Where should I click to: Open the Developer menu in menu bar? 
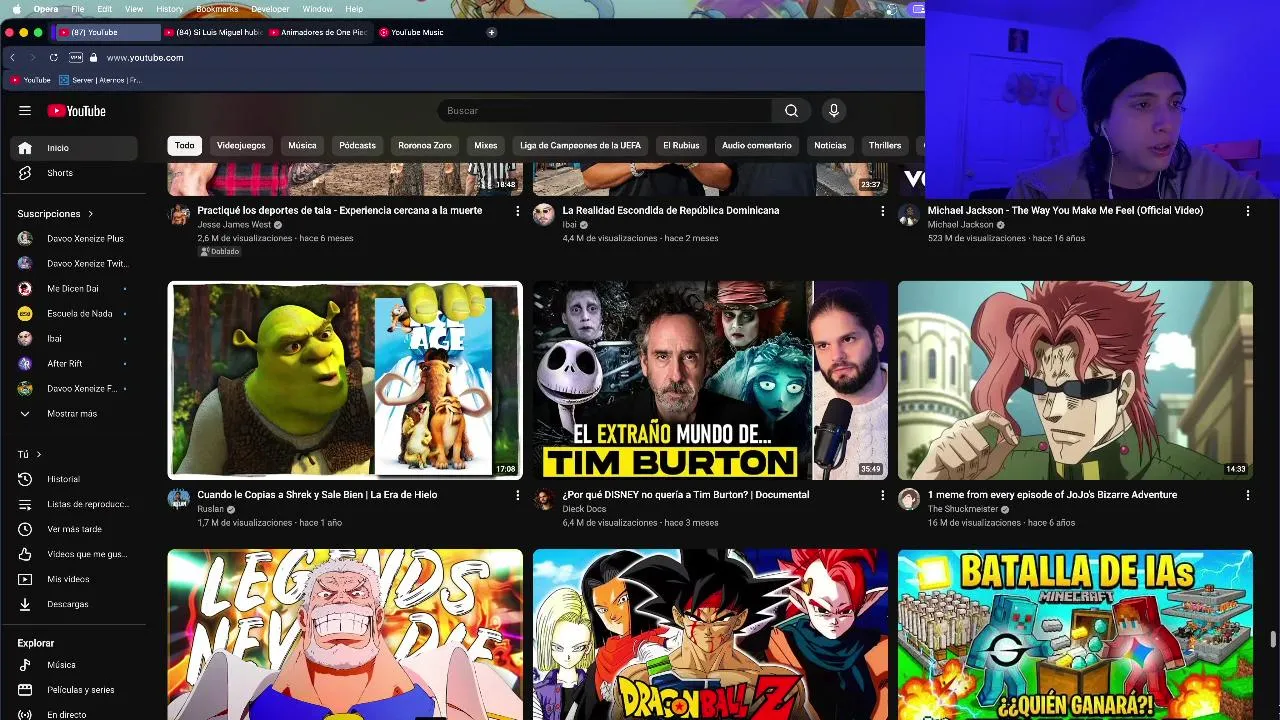pos(270,9)
